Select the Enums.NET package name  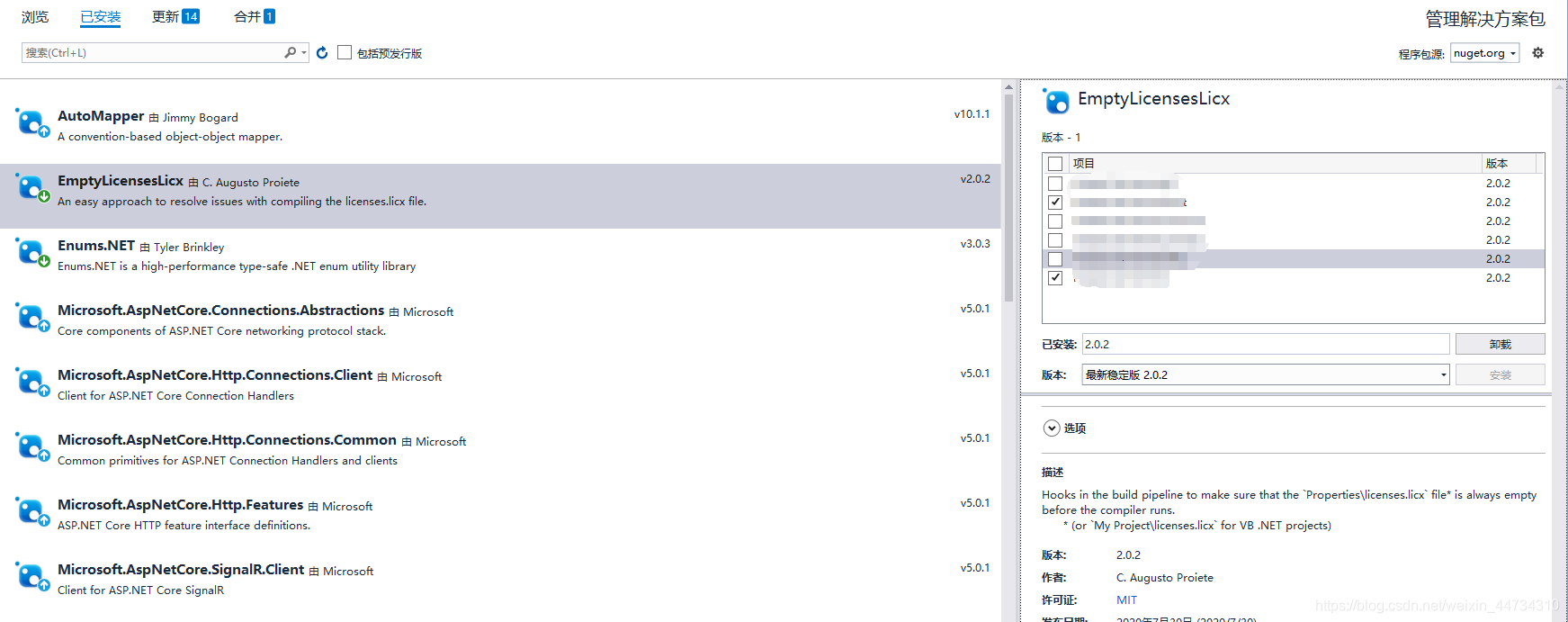[x=96, y=246]
